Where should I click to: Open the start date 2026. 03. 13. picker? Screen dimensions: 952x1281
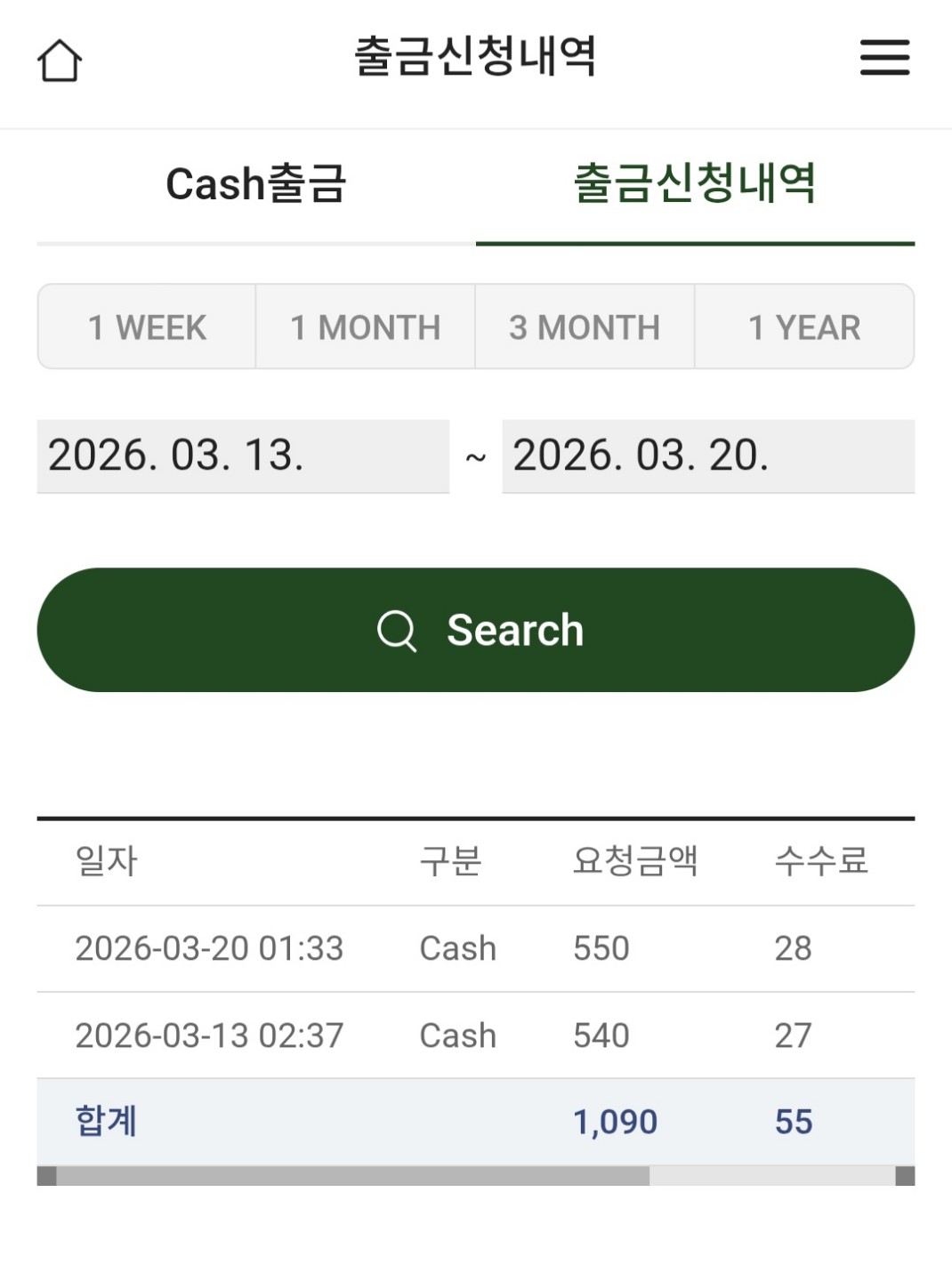point(242,455)
